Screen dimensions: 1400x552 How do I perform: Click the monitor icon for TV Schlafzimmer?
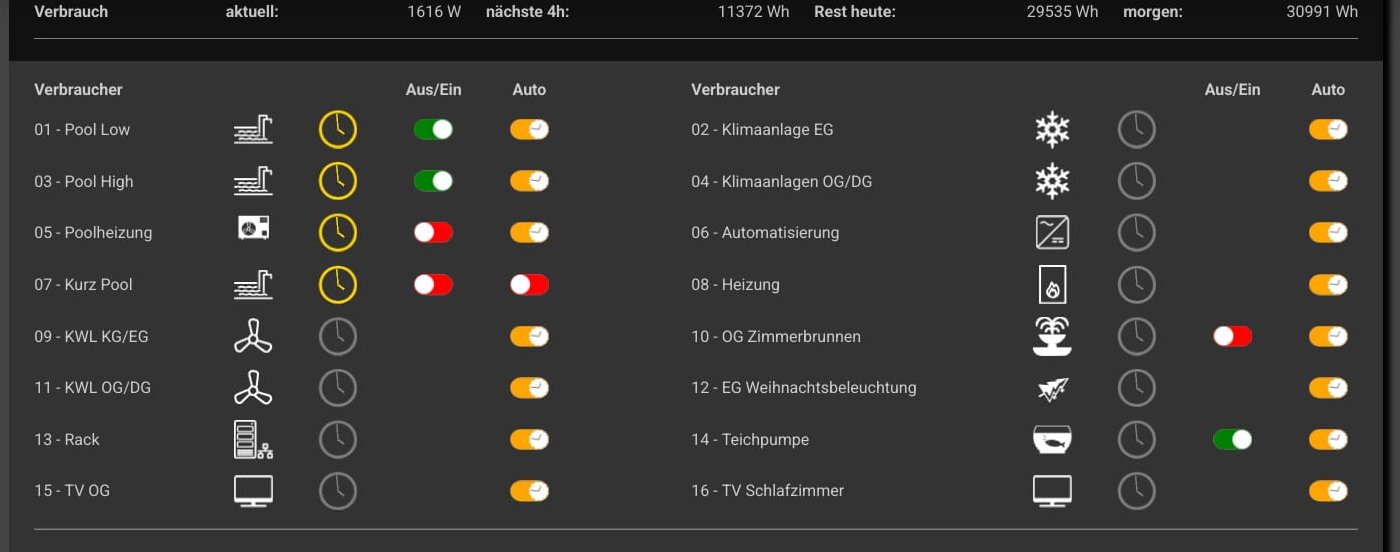pos(1052,491)
